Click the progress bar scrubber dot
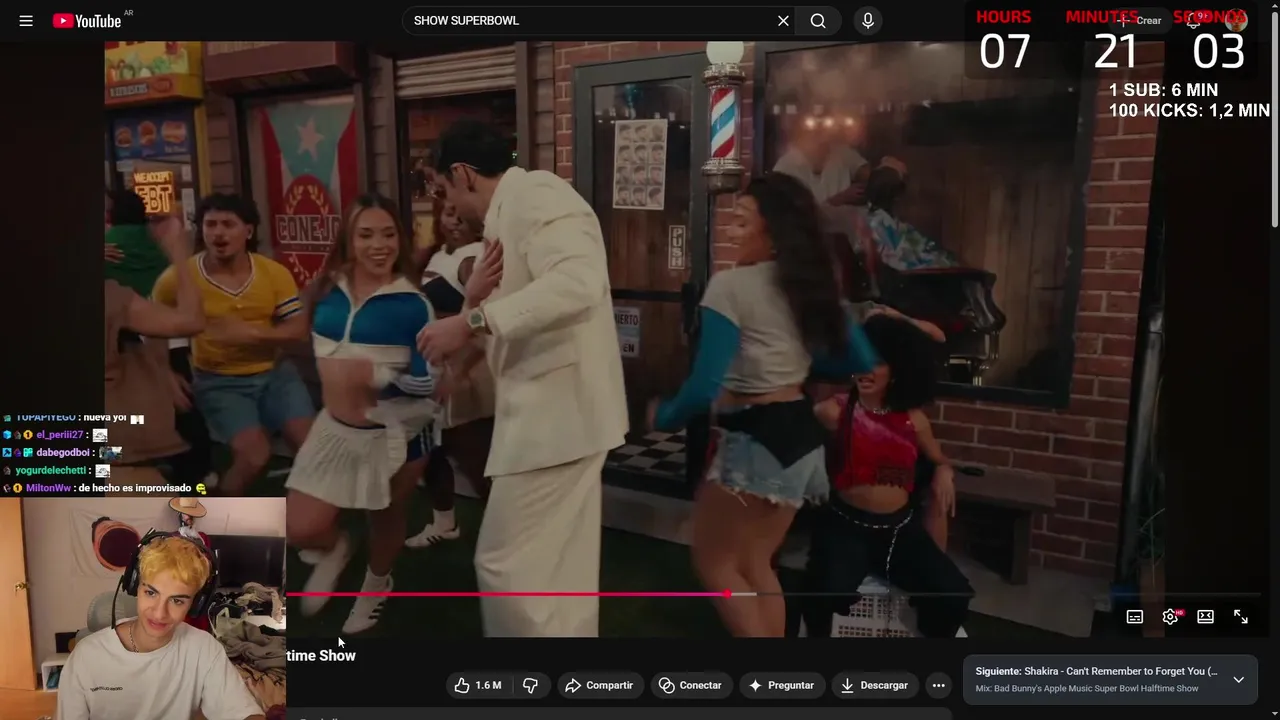This screenshot has width=1280, height=720. [727, 595]
